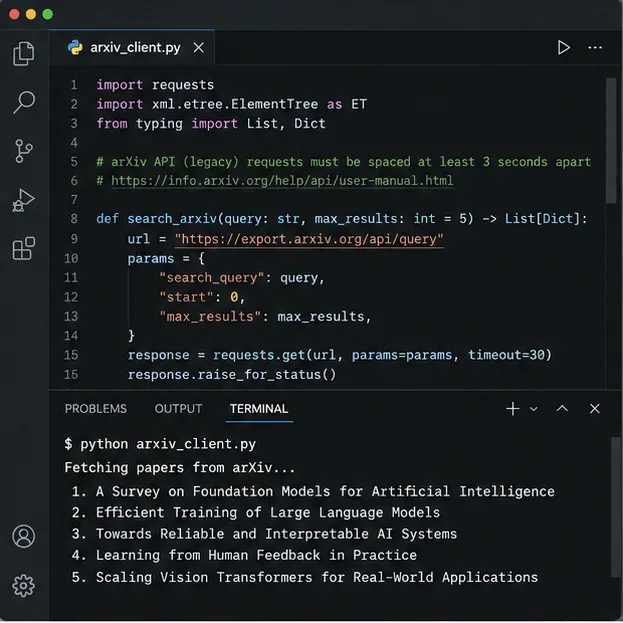
Task: Click line number 1 in gutter
Action: [74, 85]
